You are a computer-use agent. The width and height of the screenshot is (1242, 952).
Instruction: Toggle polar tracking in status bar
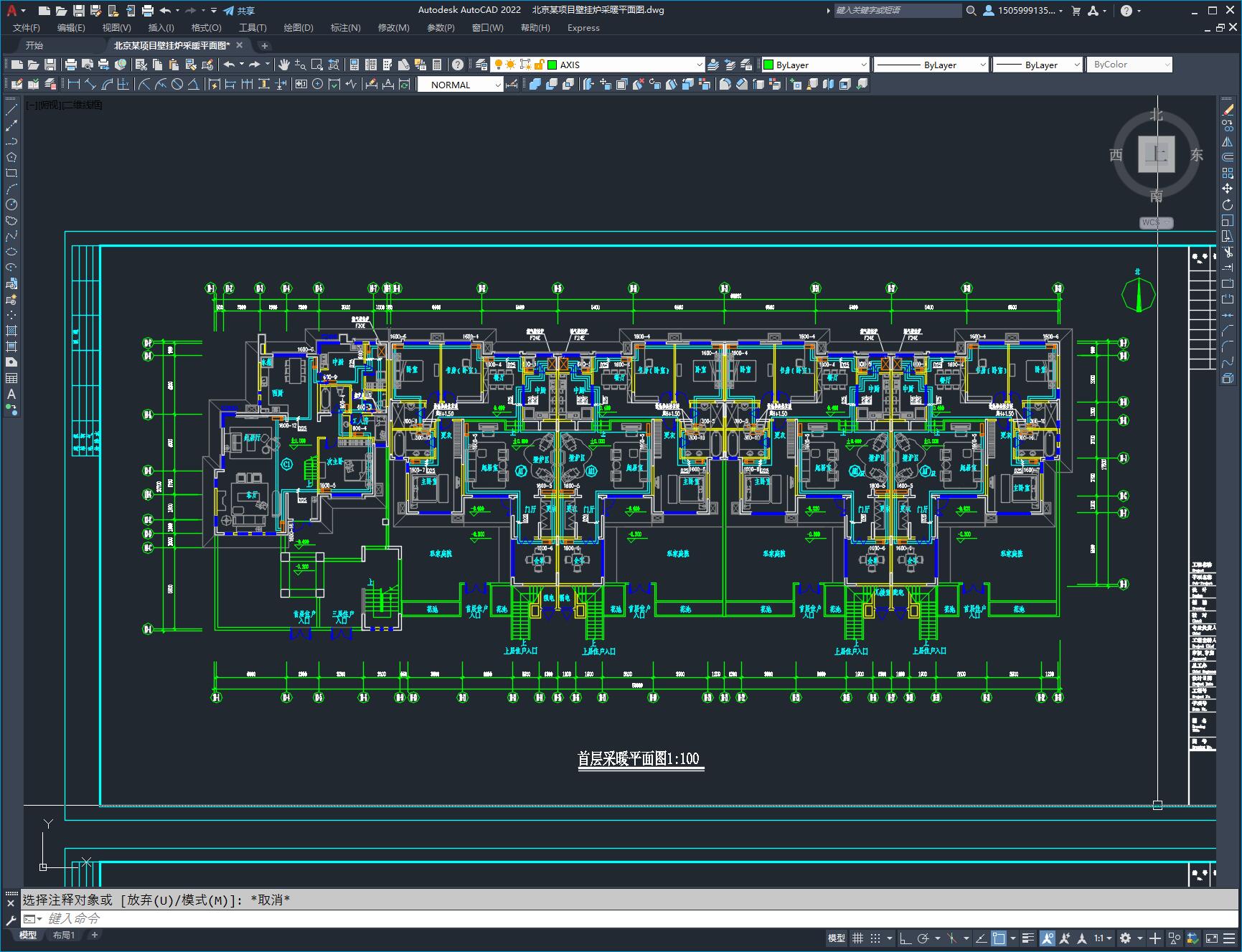923,938
